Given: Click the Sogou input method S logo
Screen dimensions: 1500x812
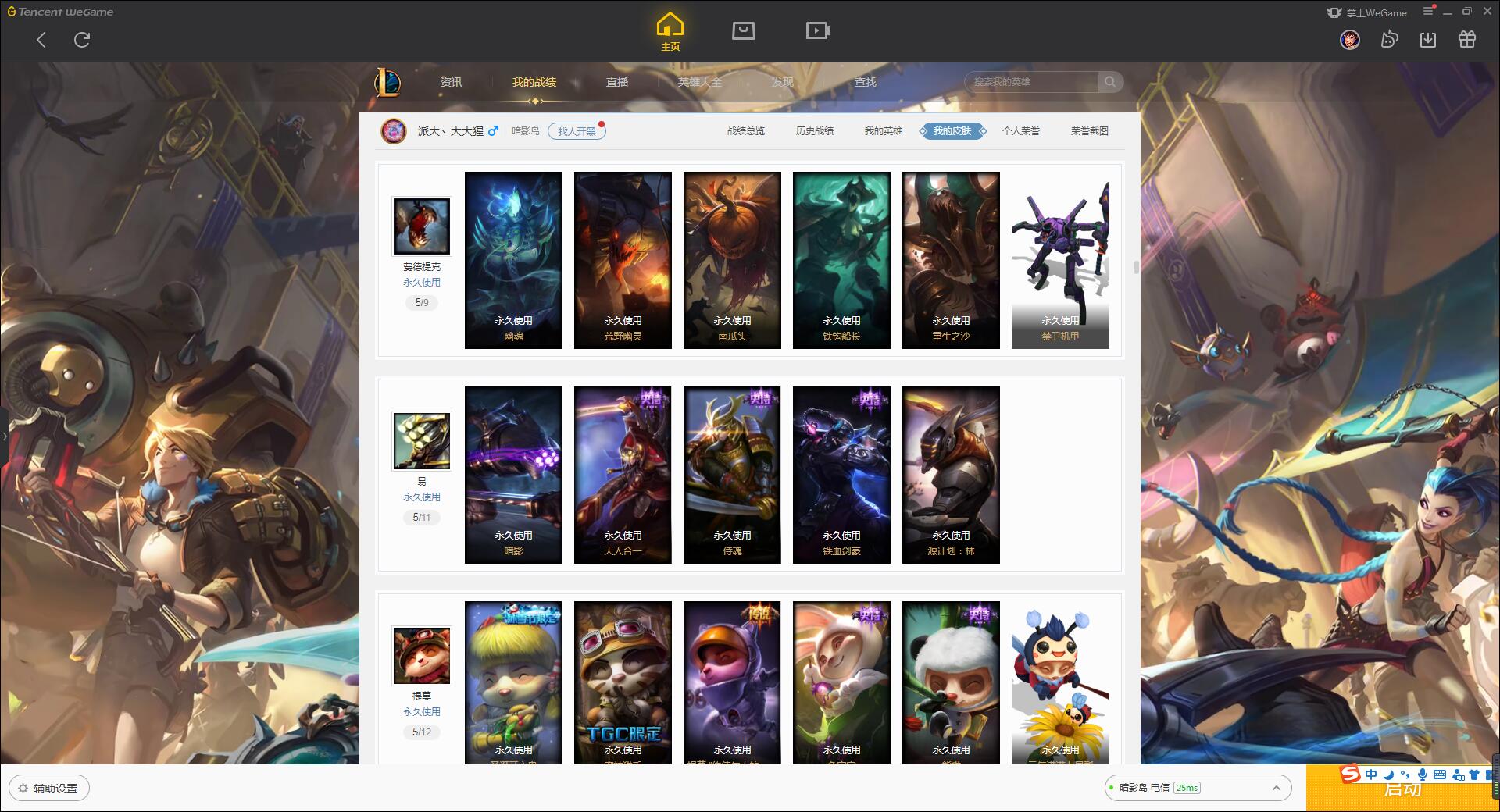Looking at the screenshot, I should tap(1350, 774).
